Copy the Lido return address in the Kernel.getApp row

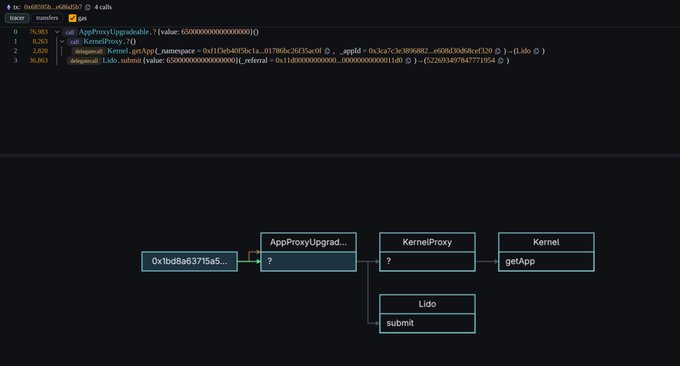click(536, 51)
